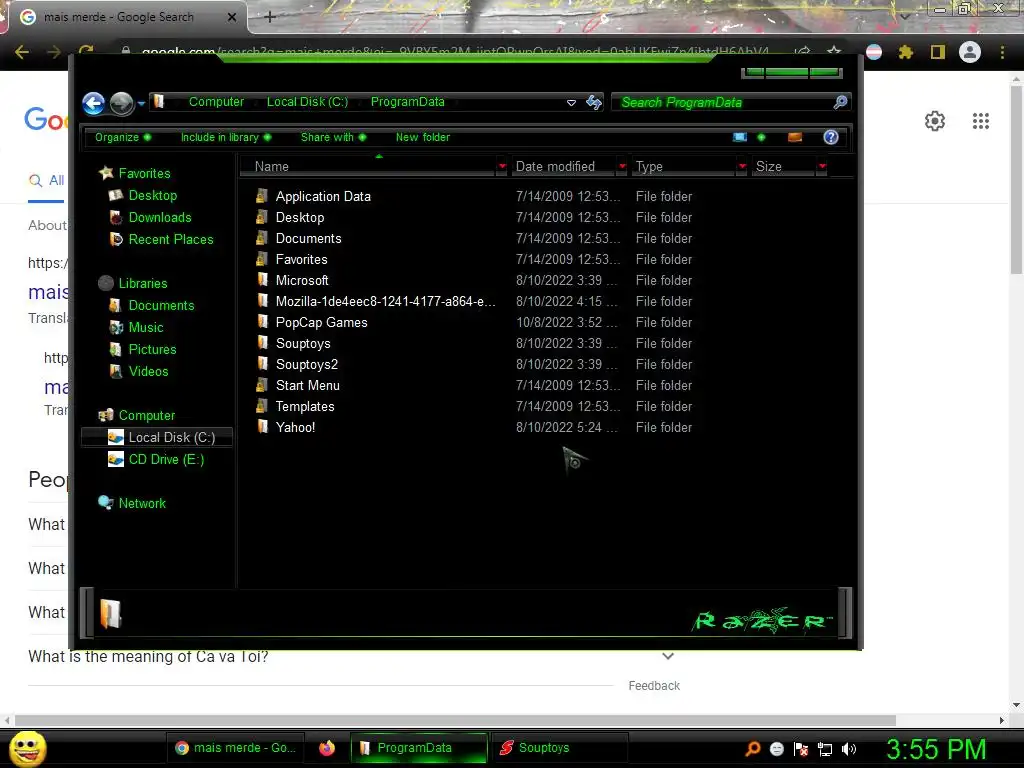Click Local Disk (C:) in the breadcrumb
This screenshot has width=1024, height=768.
coord(307,102)
